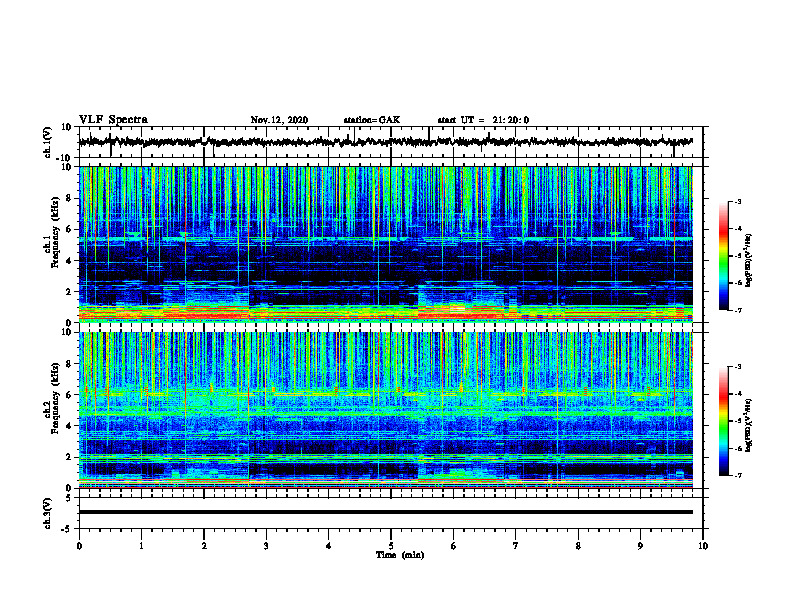Click the '2' kHz tick of ch.2 spectrogram
Image resolution: width=792 pixels, height=612 pixels.
coord(70,457)
